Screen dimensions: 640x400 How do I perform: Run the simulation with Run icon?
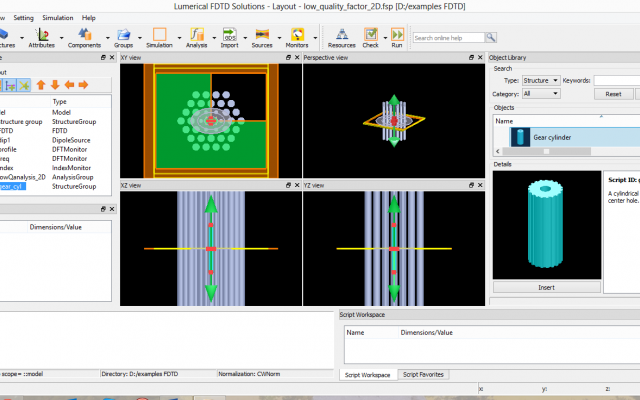pyautogui.click(x=397, y=35)
